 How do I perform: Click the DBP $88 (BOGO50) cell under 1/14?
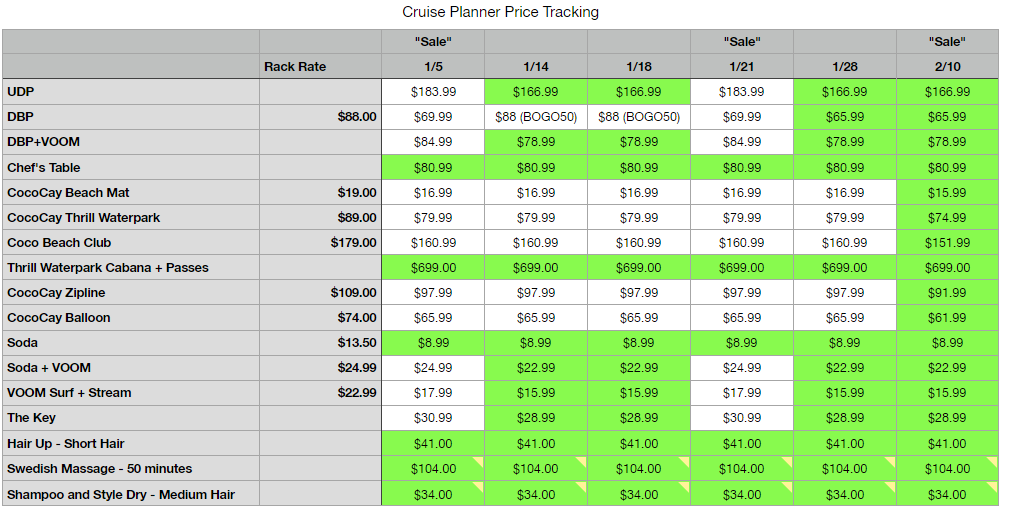[x=536, y=117]
